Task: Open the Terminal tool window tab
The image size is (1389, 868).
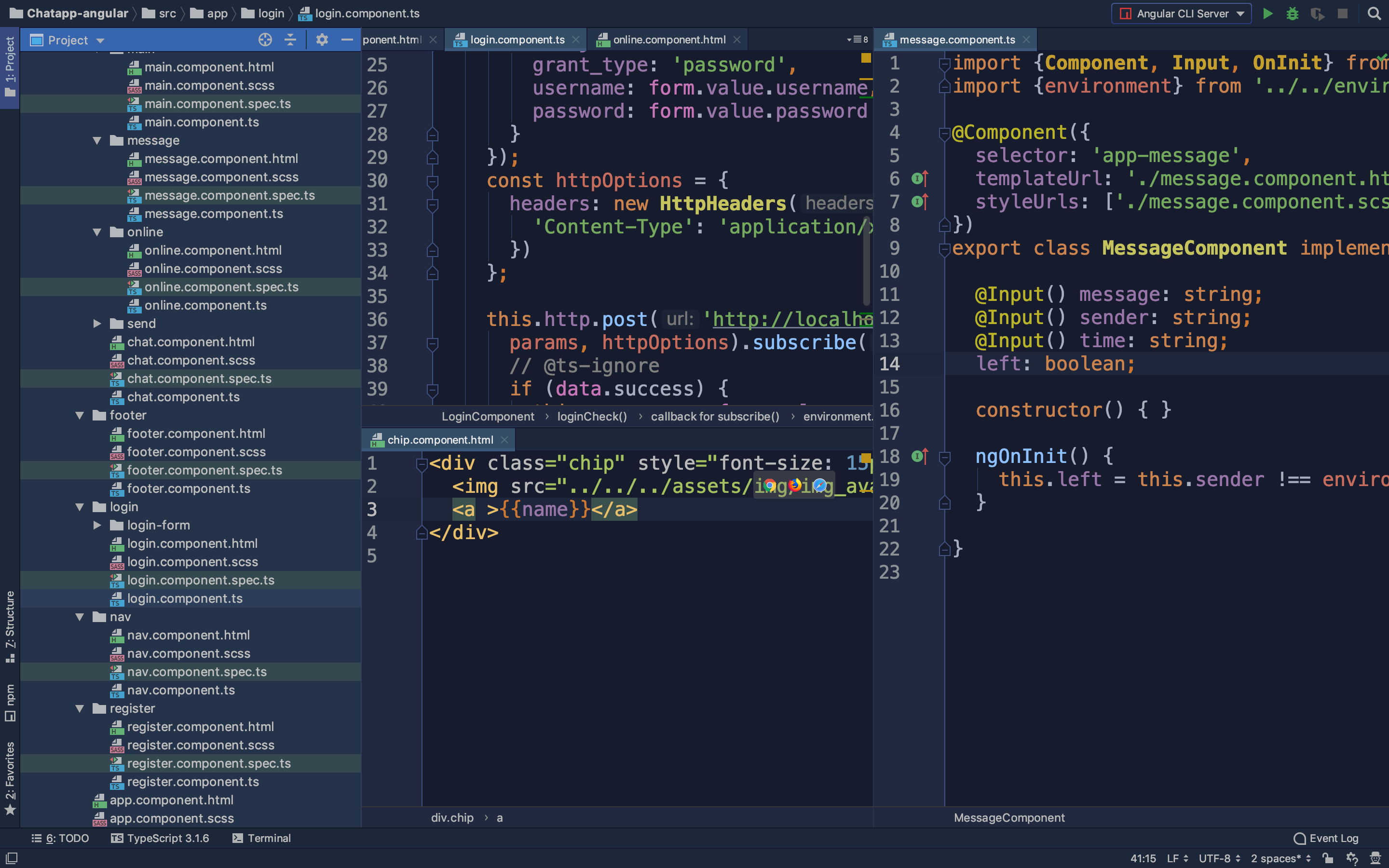Action: tap(262, 838)
